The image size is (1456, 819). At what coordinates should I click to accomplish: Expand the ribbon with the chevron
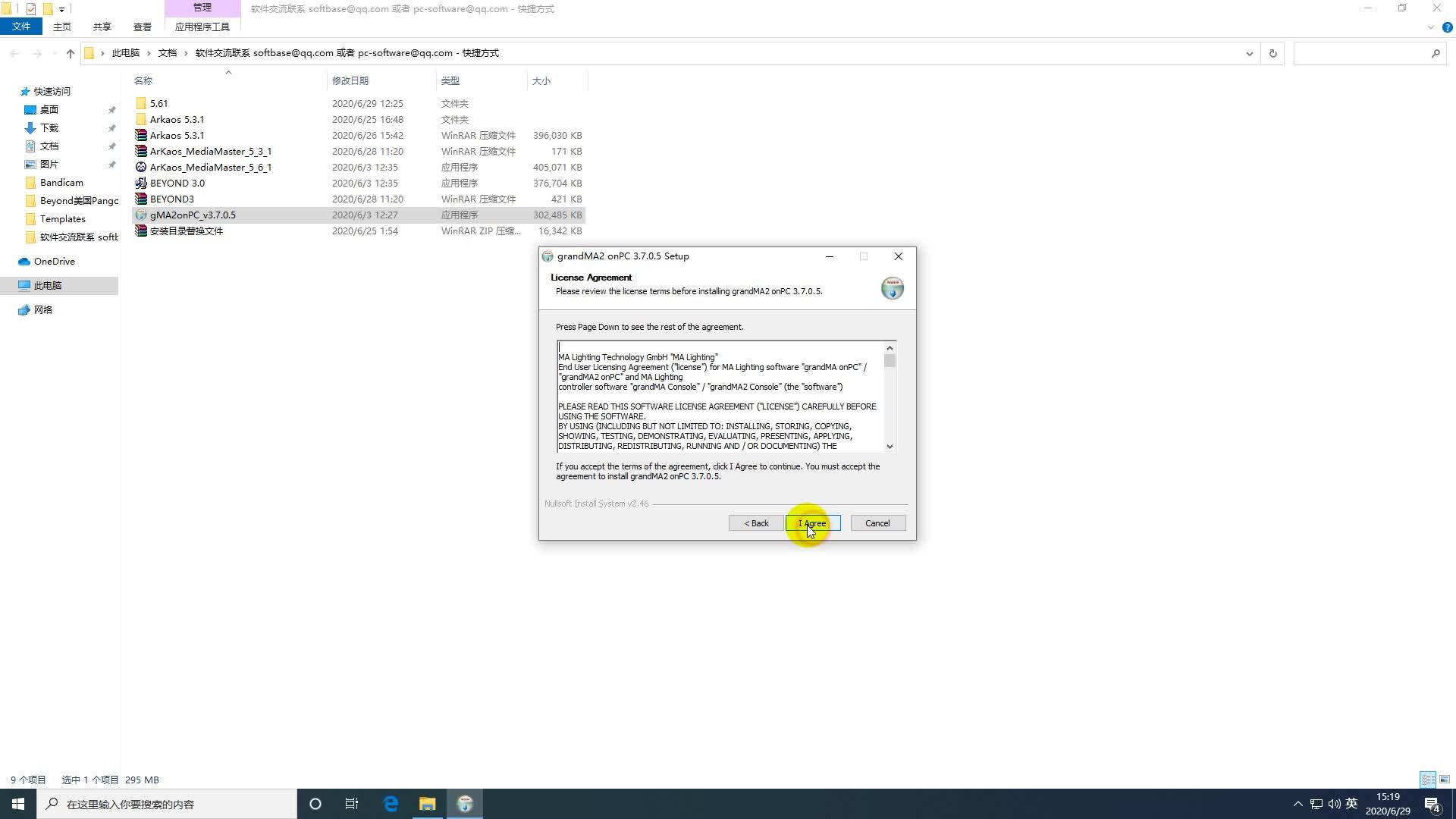(1430, 27)
